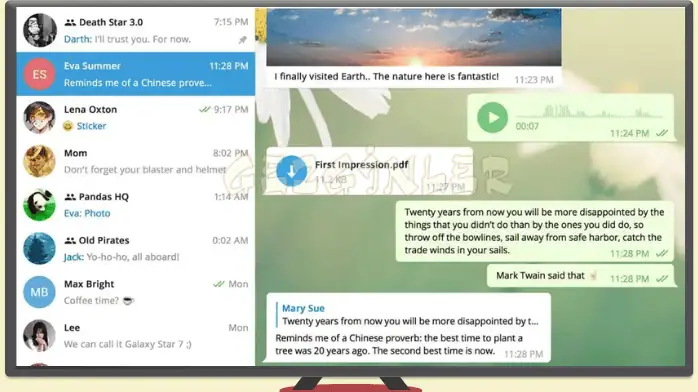Click the Sticker emoji in Lena Oxton's preview
Screen dimensions: 698x392
pyautogui.click(x=68, y=126)
